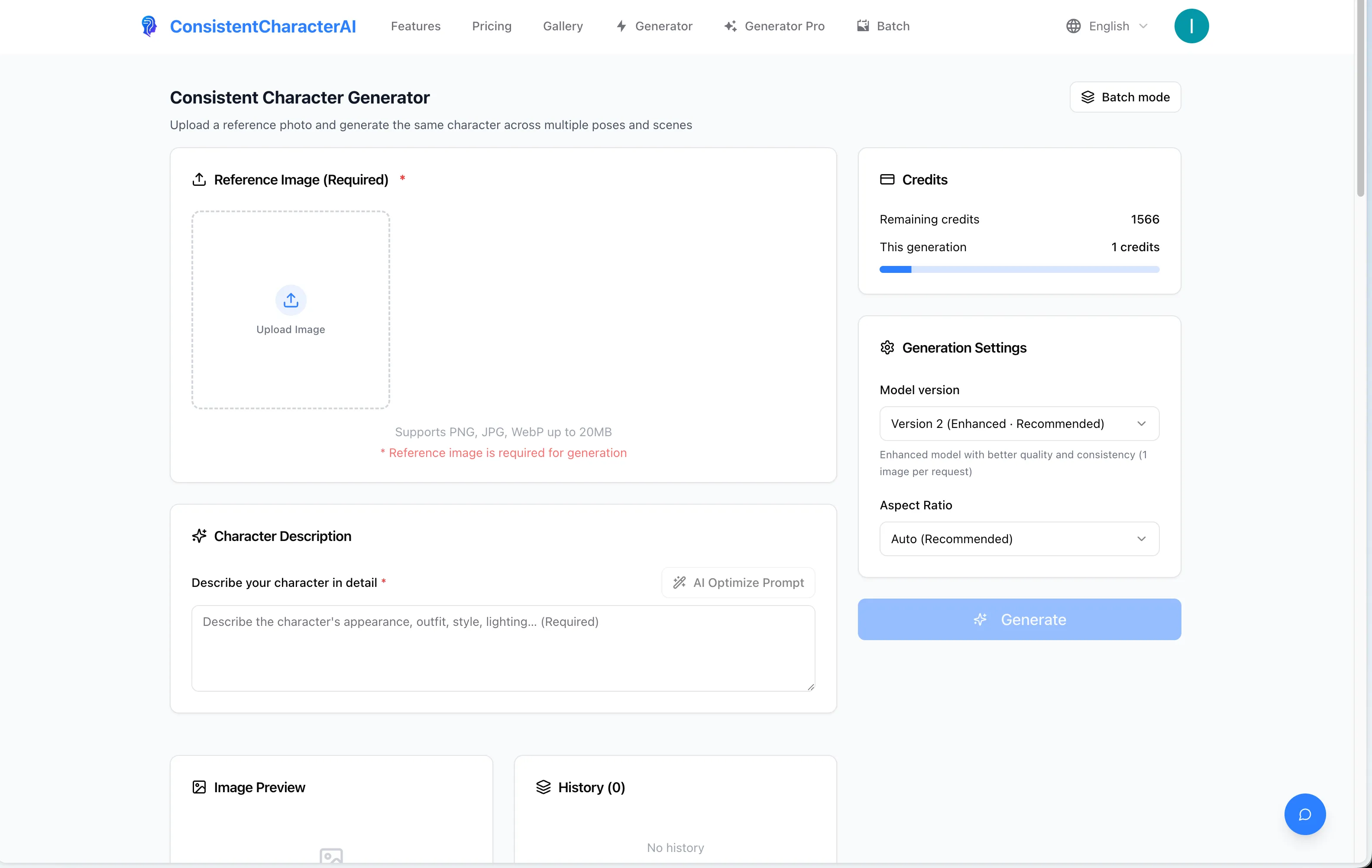
Task: Expand the Model version dropdown
Action: pyautogui.click(x=1019, y=424)
